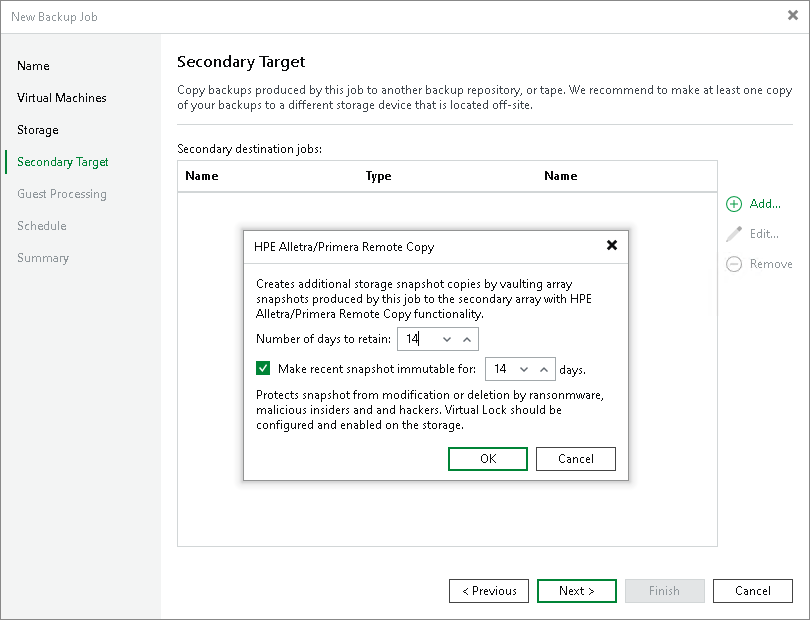
Task: Close the New Backup Job window
Action: click(x=792, y=16)
